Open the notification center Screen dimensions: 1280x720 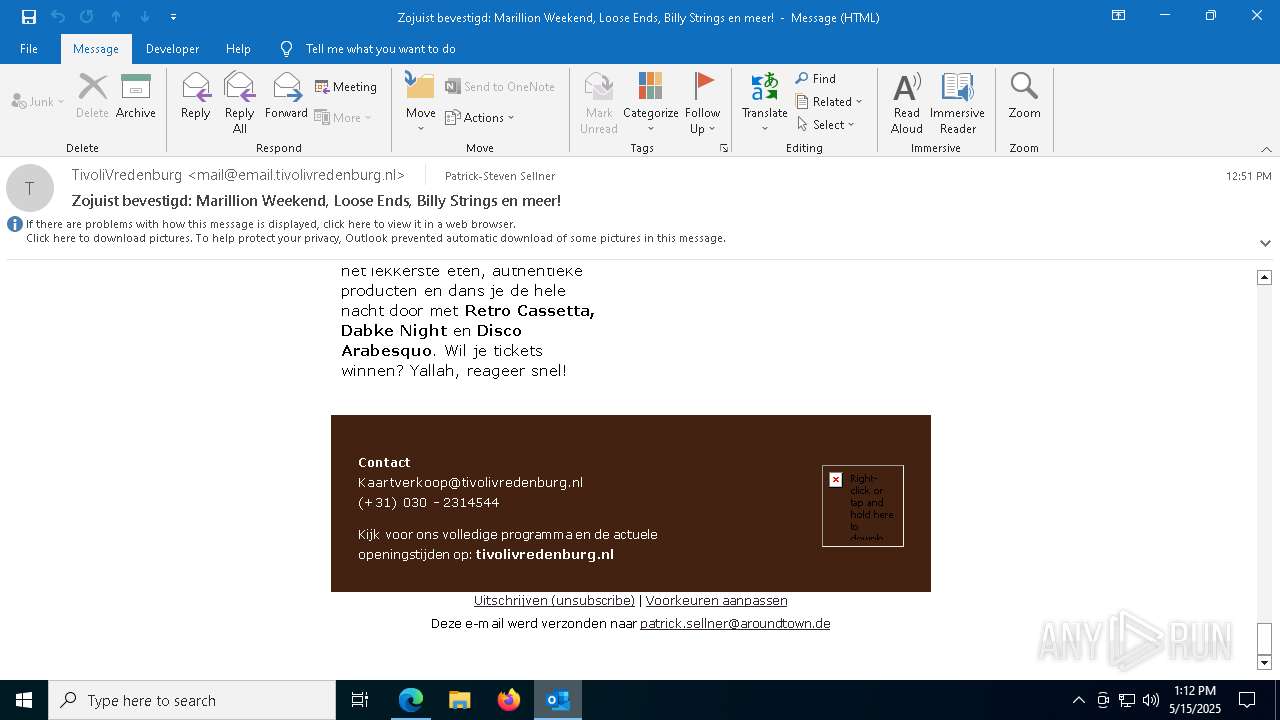1247,700
